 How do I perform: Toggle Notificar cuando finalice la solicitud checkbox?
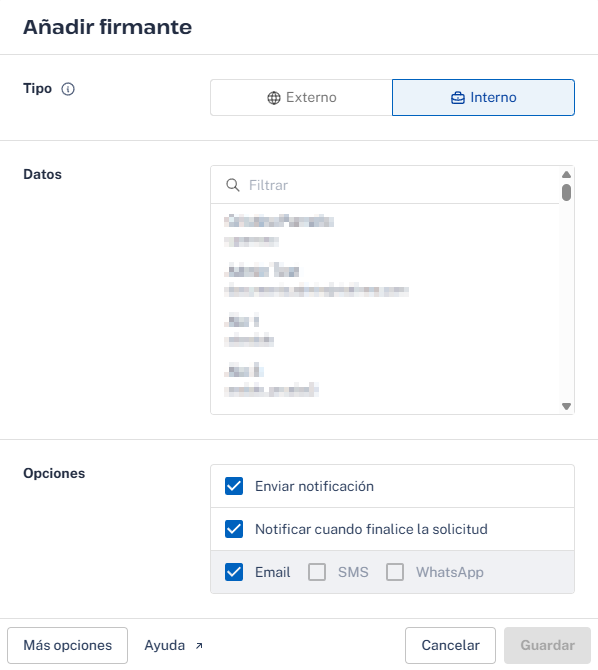[234, 529]
